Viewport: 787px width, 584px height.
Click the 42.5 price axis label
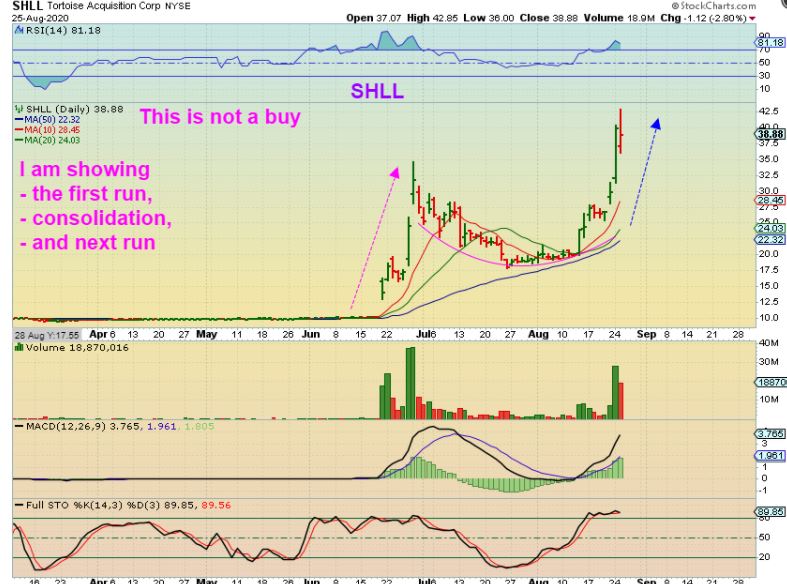[769, 111]
